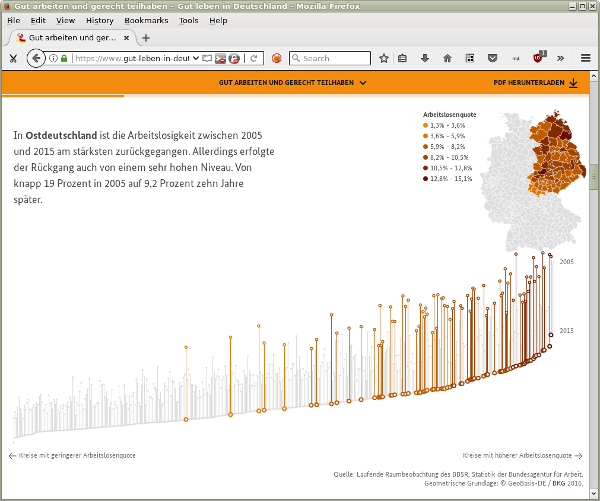Click the orange cookie blocker icon
600x501 pixels.
click(276, 58)
